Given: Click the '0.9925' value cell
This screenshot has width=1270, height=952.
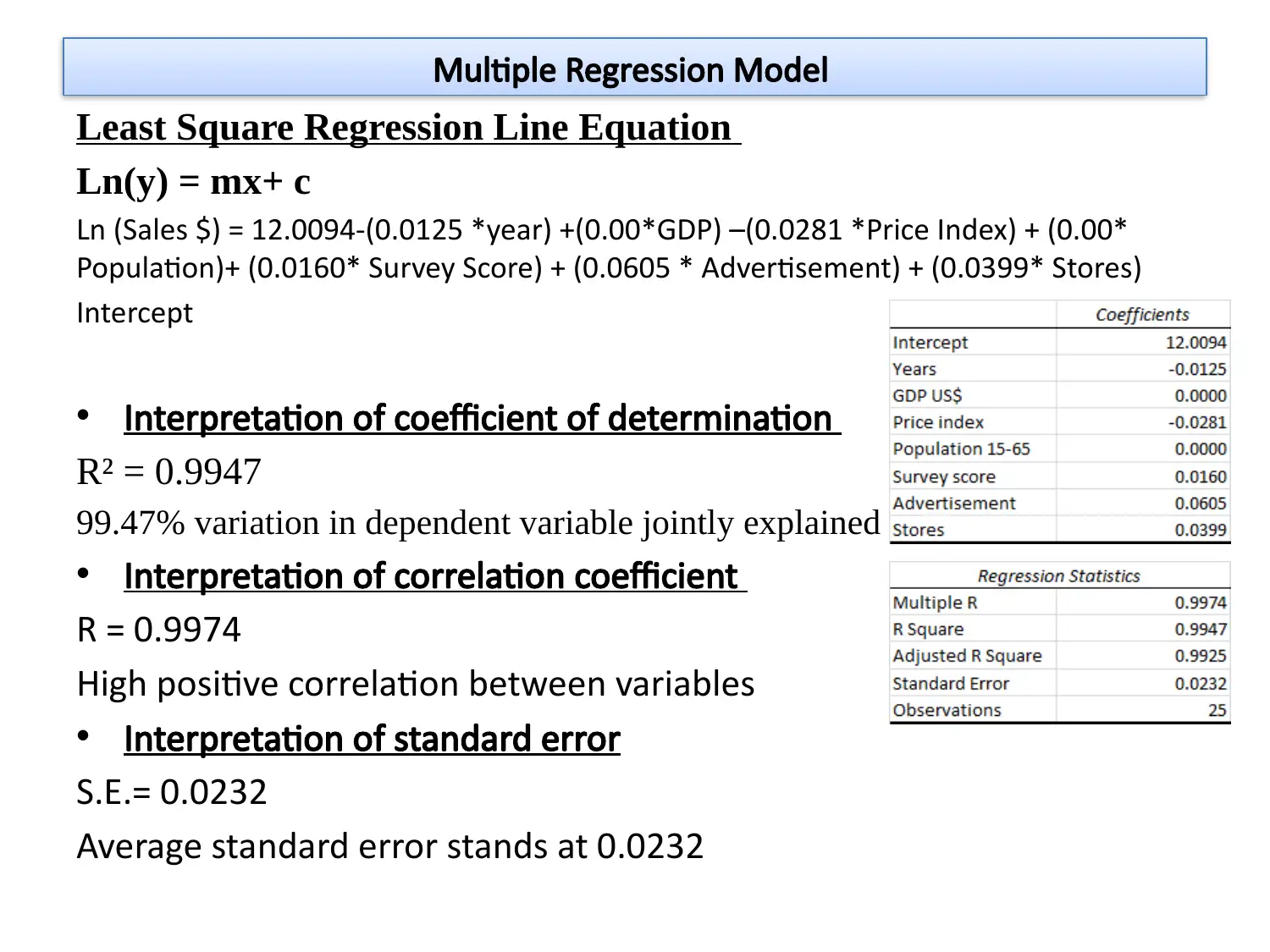Looking at the screenshot, I should click(x=1201, y=656).
